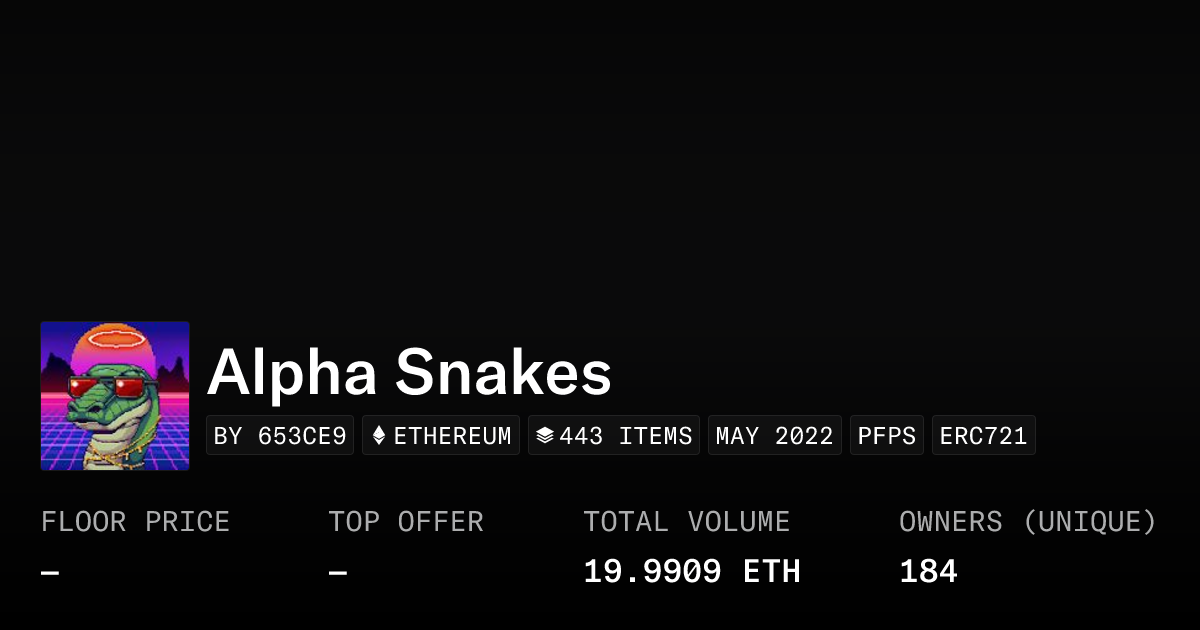Click the TOP OFFER label
This screenshot has width=1200, height=630.
(x=406, y=522)
